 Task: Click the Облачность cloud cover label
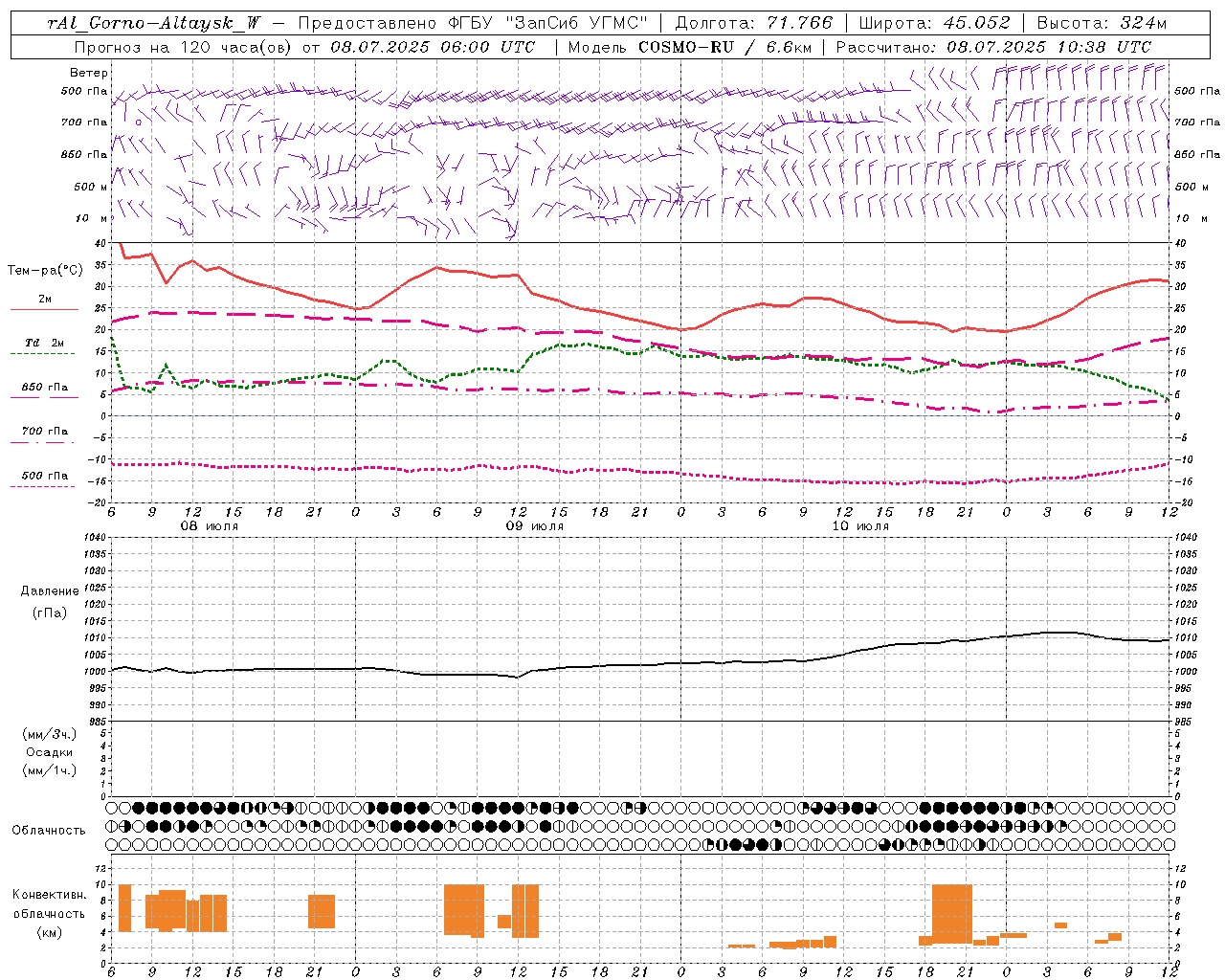click(49, 831)
